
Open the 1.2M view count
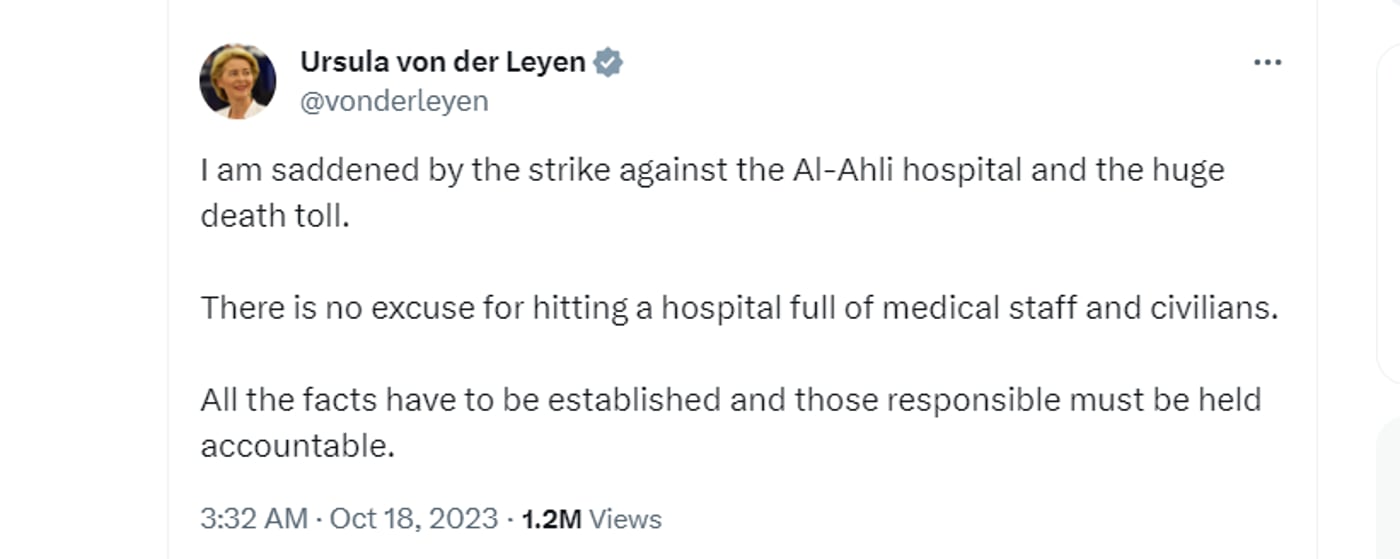click(551, 519)
